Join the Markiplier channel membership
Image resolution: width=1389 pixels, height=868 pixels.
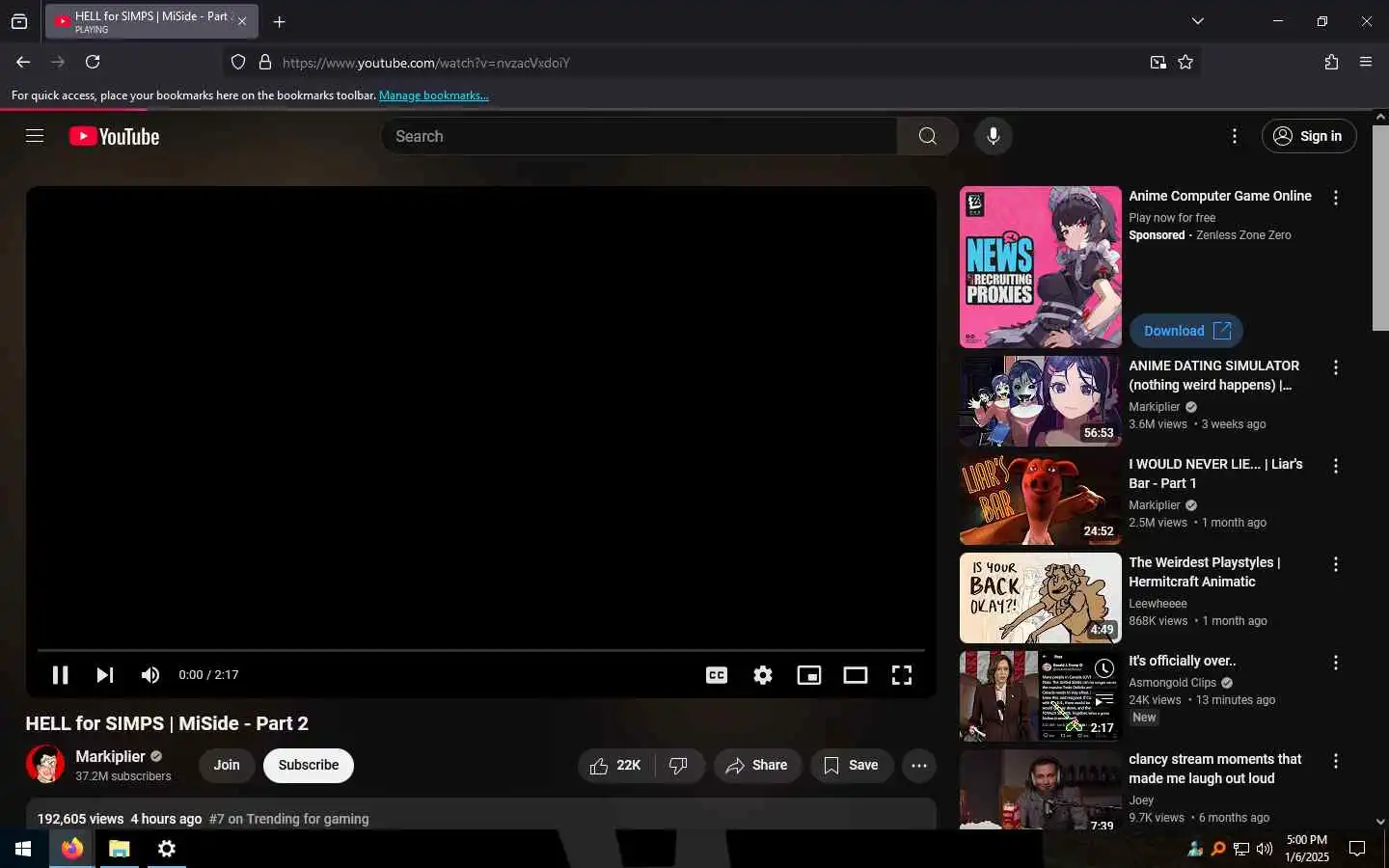pyautogui.click(x=227, y=765)
